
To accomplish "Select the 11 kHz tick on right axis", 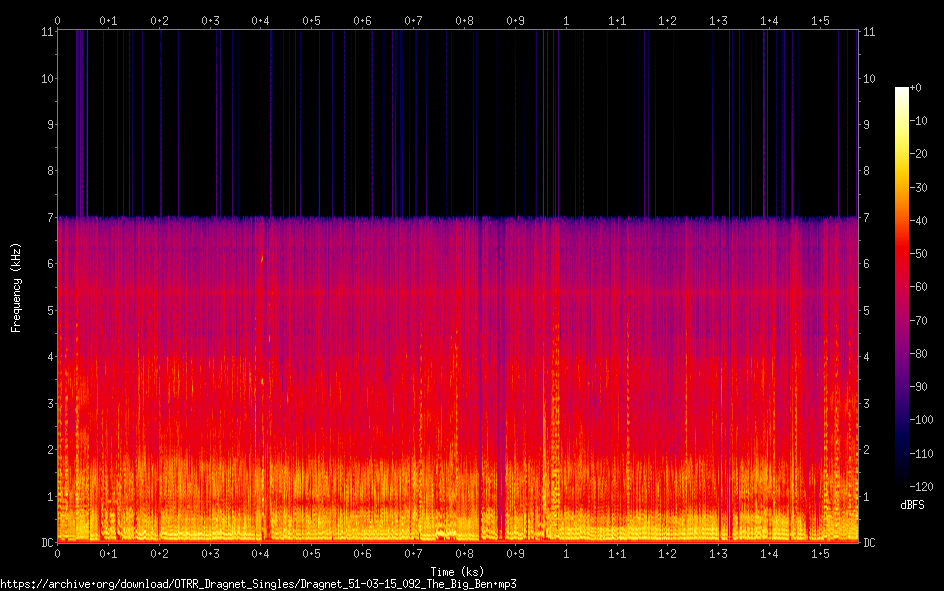I will click(x=868, y=32).
